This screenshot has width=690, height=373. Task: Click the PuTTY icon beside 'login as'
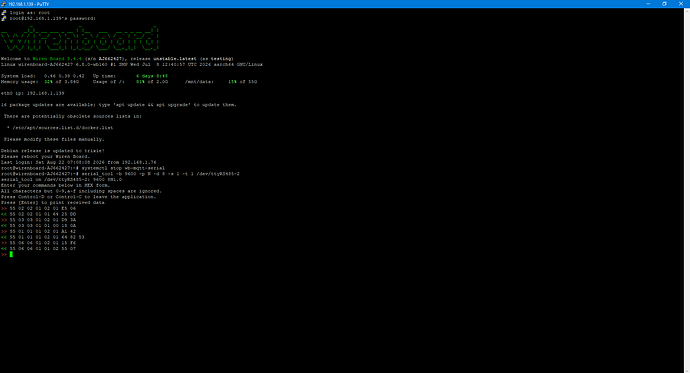click(4, 13)
